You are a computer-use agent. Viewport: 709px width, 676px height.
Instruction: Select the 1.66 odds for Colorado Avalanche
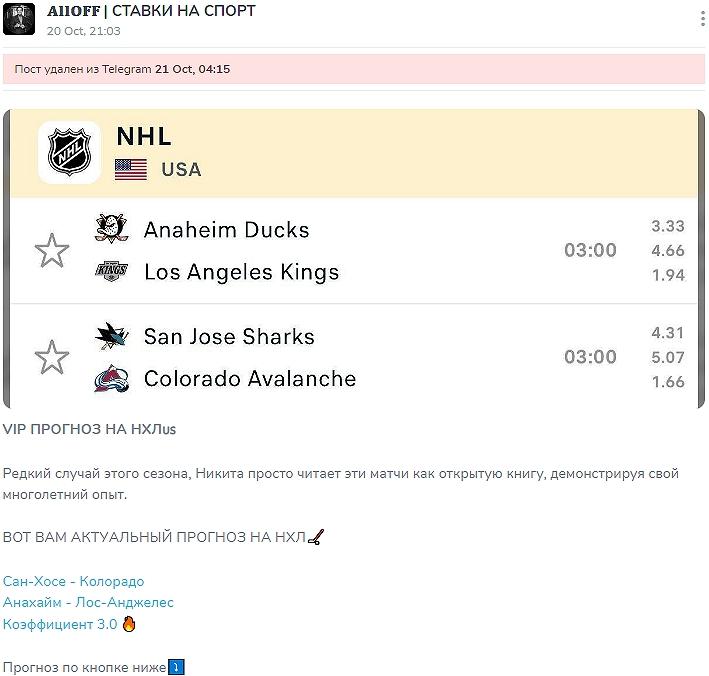click(x=667, y=381)
